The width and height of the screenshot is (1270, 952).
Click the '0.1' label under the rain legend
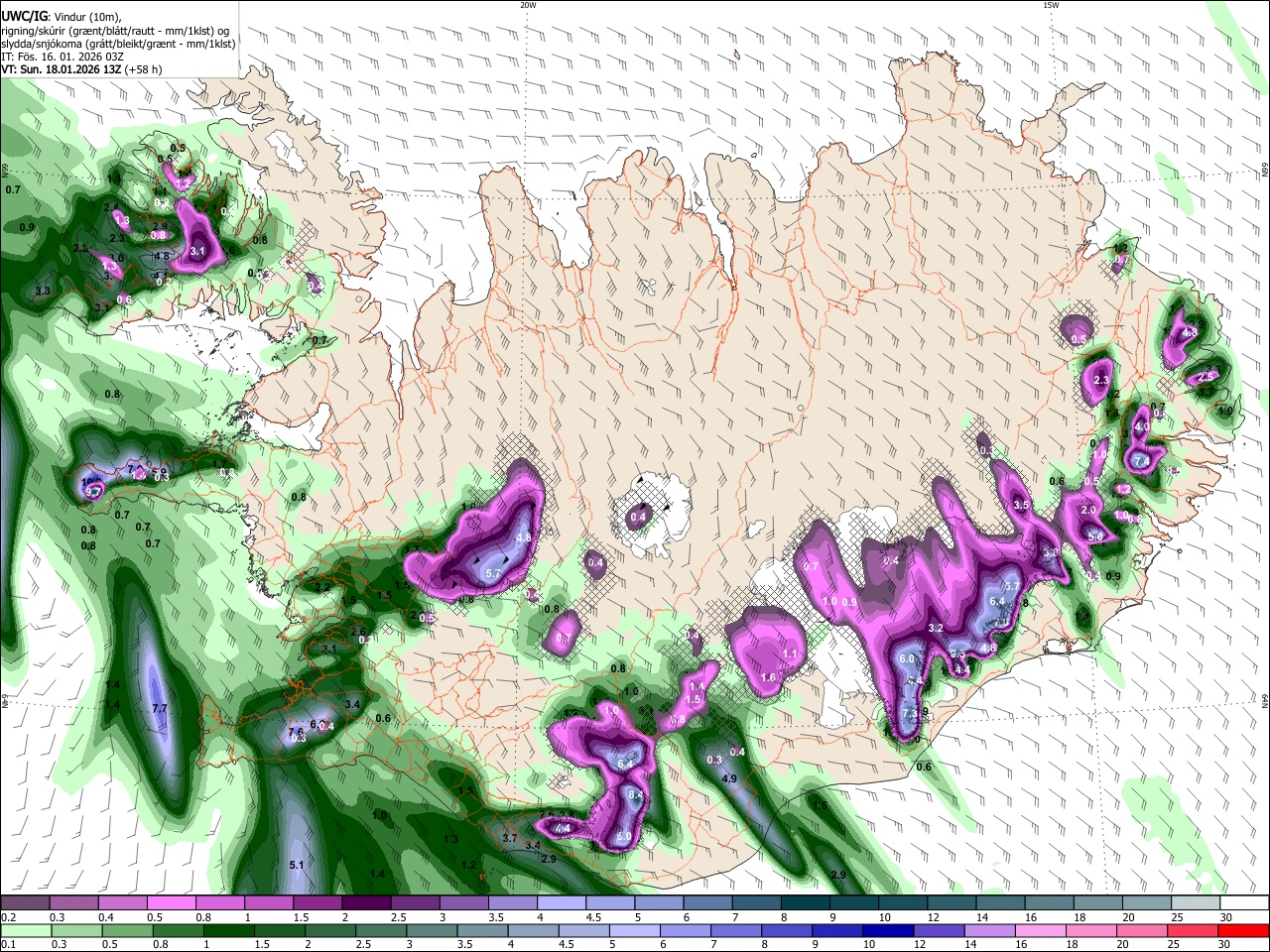coord(8,945)
